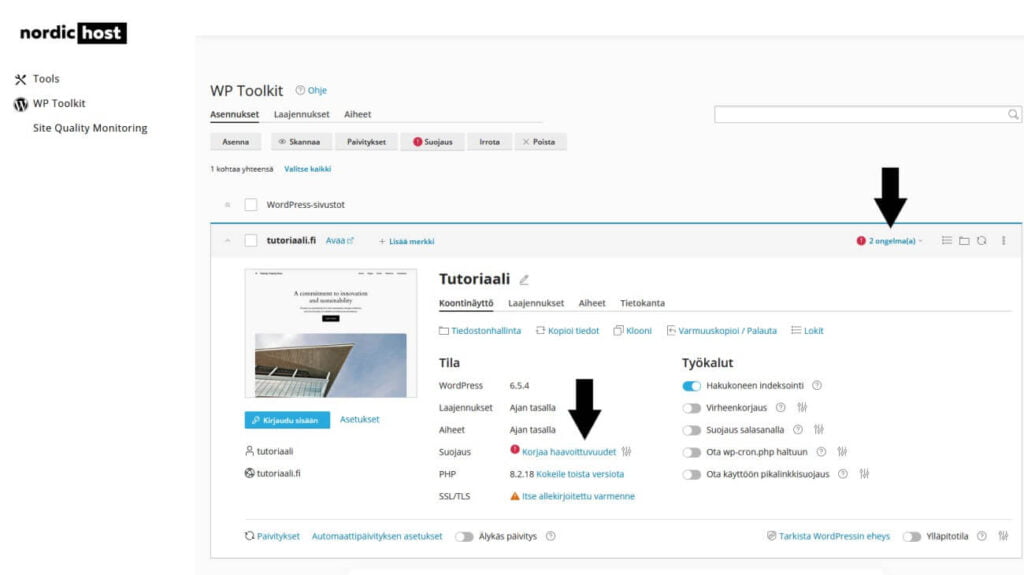Switch to the Tietokanta tab
Viewport: 1024px width, 575px height.
click(x=642, y=303)
